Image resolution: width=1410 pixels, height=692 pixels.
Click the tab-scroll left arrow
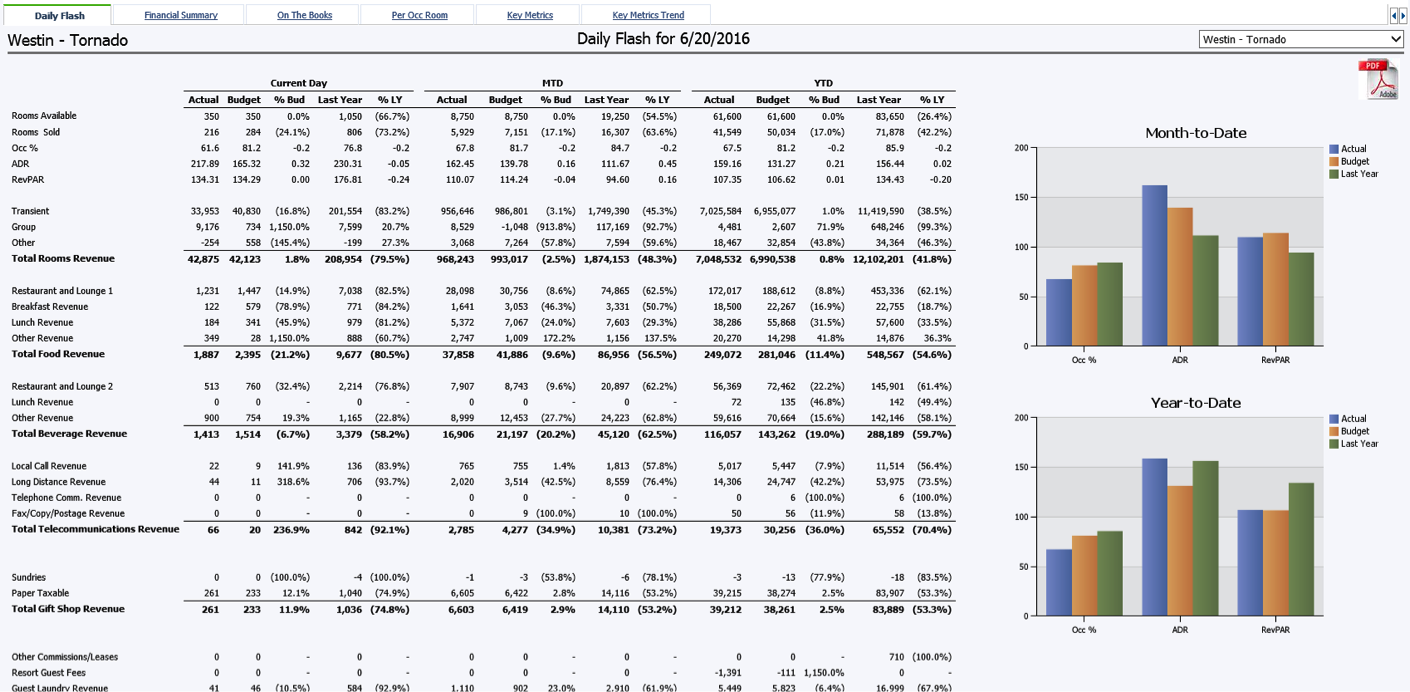coord(1394,15)
